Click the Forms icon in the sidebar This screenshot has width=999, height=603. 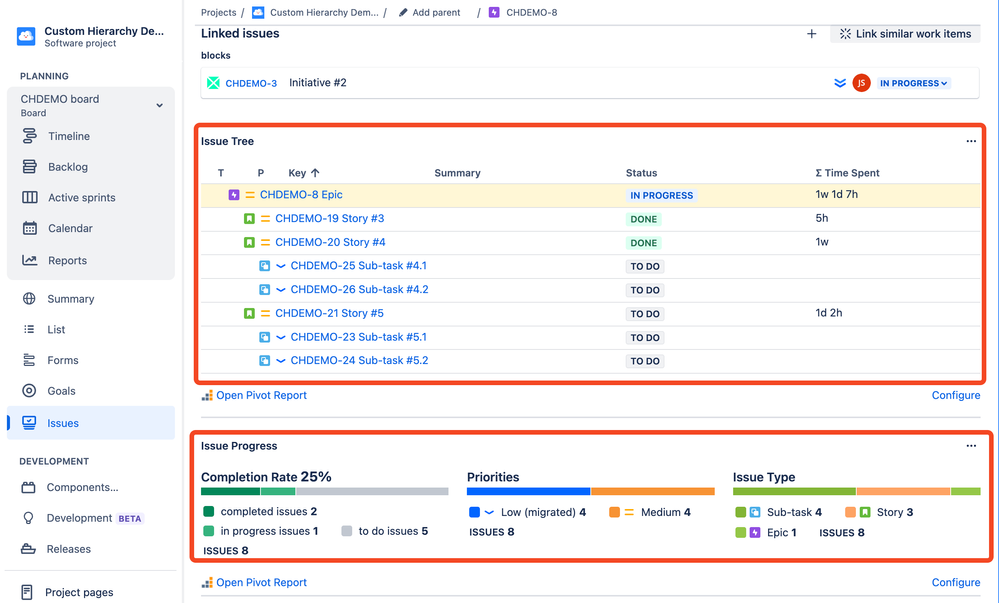pyautogui.click(x=29, y=360)
